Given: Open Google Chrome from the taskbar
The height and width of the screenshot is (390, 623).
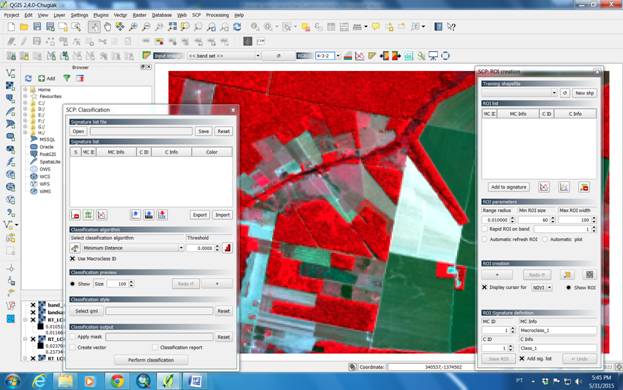Looking at the screenshot, I should click(117, 381).
